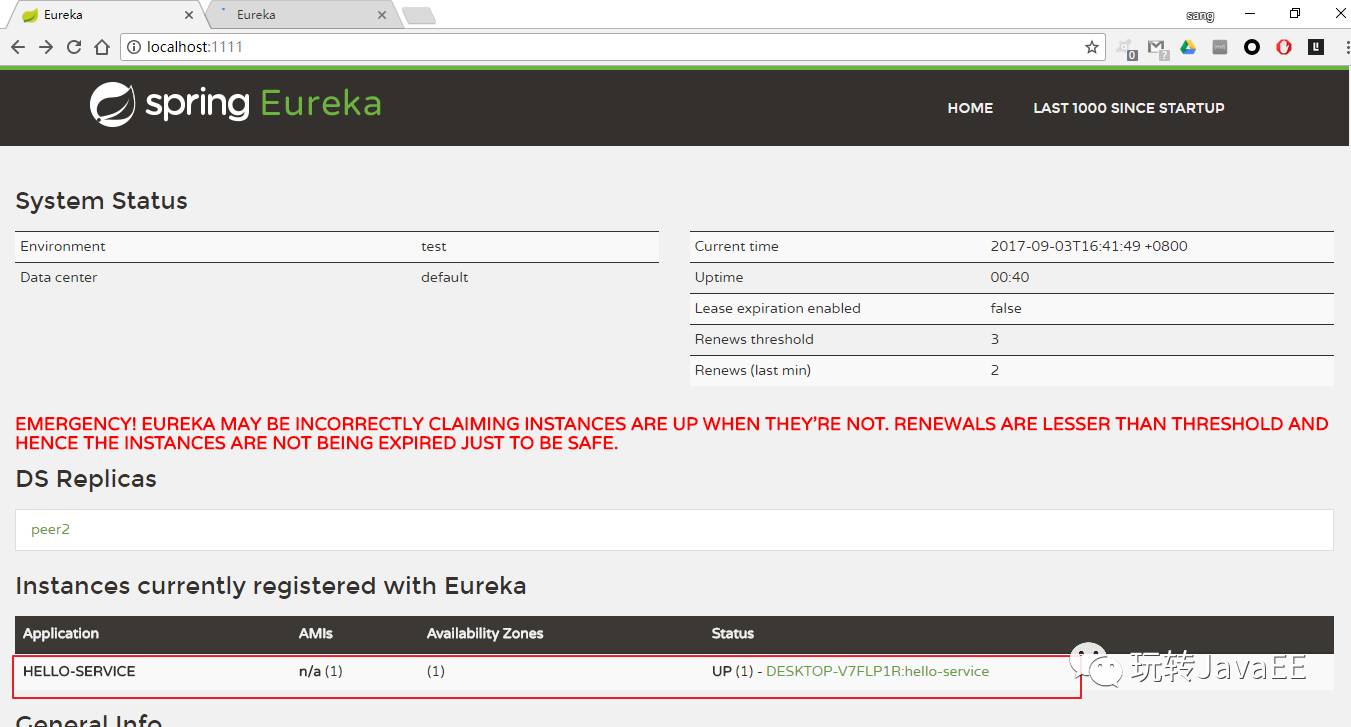Go back with the browser back arrow
Screen dimensions: 1351x727
point(18,47)
